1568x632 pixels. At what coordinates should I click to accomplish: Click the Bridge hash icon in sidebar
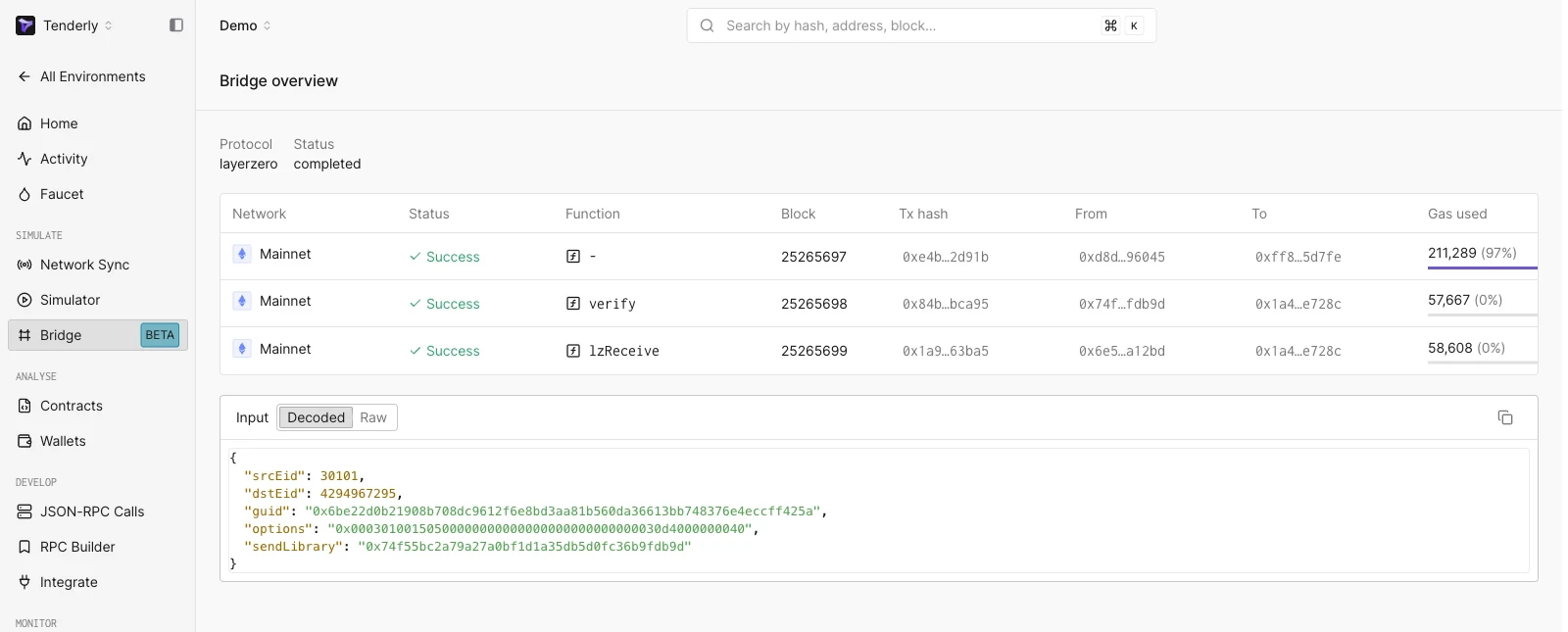(24, 335)
